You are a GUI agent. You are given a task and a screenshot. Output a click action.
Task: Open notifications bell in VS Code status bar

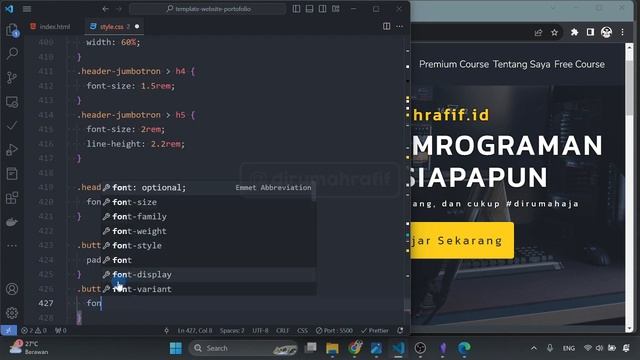coord(400,330)
